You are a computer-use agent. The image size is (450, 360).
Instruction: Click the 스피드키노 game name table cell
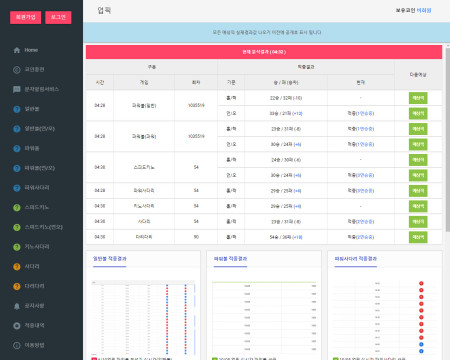[x=144, y=167]
